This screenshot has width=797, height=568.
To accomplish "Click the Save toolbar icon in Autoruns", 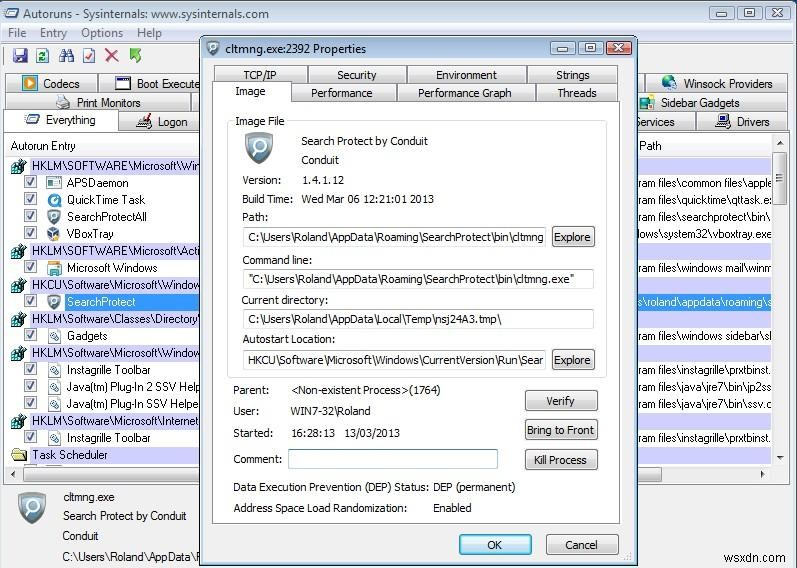I will click(x=20, y=55).
